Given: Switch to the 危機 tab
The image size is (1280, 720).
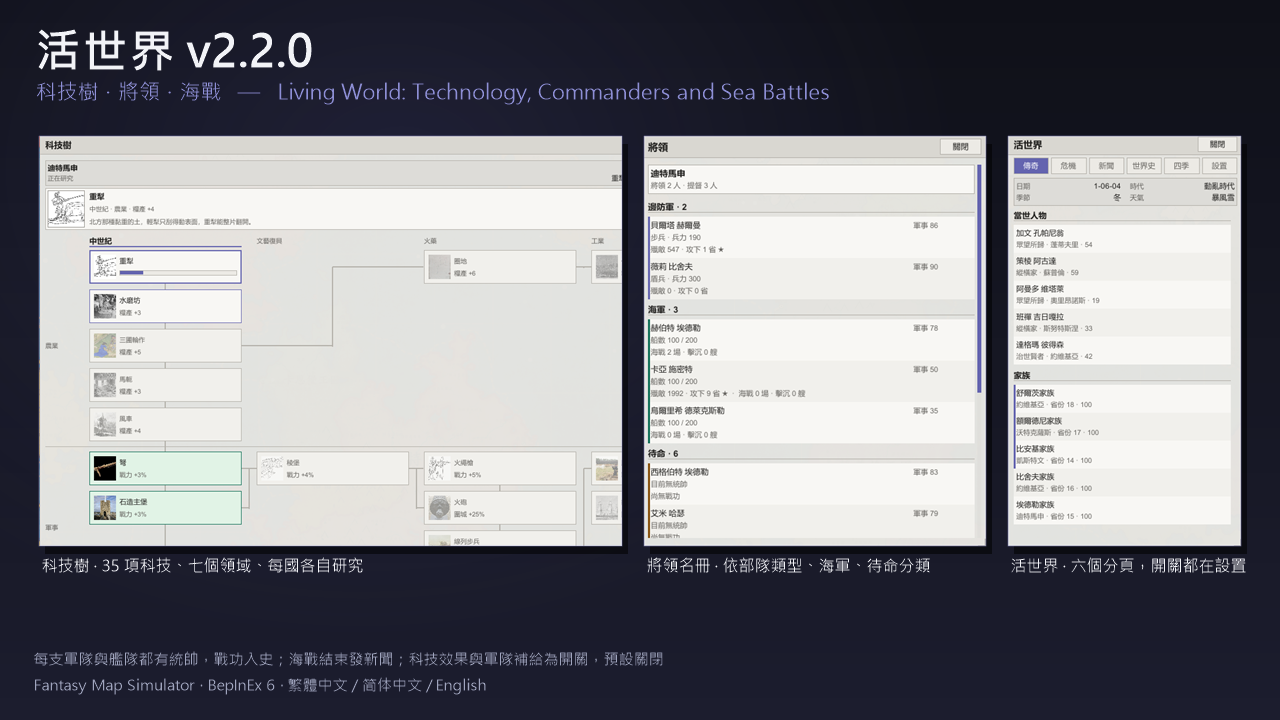Looking at the screenshot, I should (1068, 166).
